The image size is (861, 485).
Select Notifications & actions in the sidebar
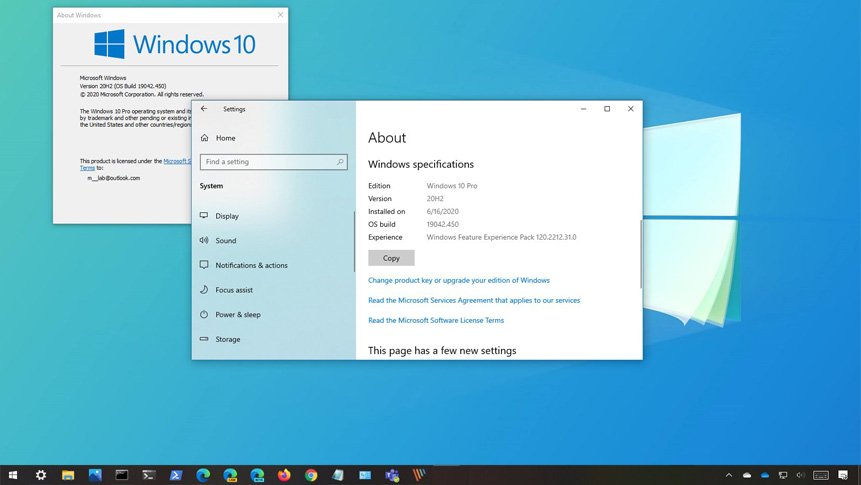(251, 265)
